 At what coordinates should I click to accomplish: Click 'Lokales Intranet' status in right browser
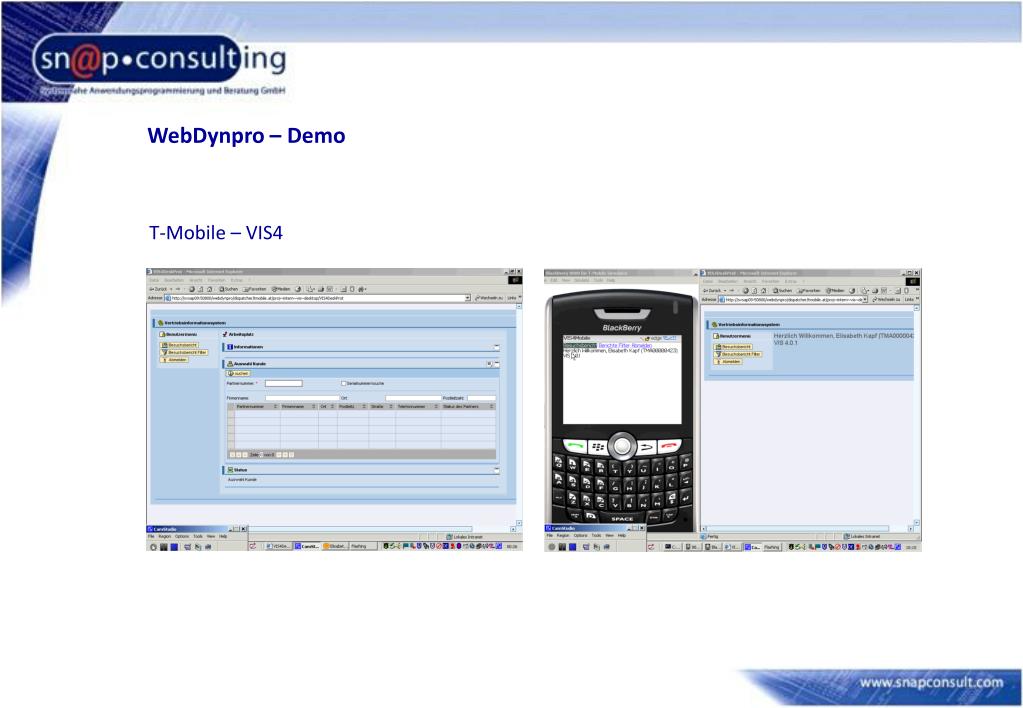pos(863,536)
